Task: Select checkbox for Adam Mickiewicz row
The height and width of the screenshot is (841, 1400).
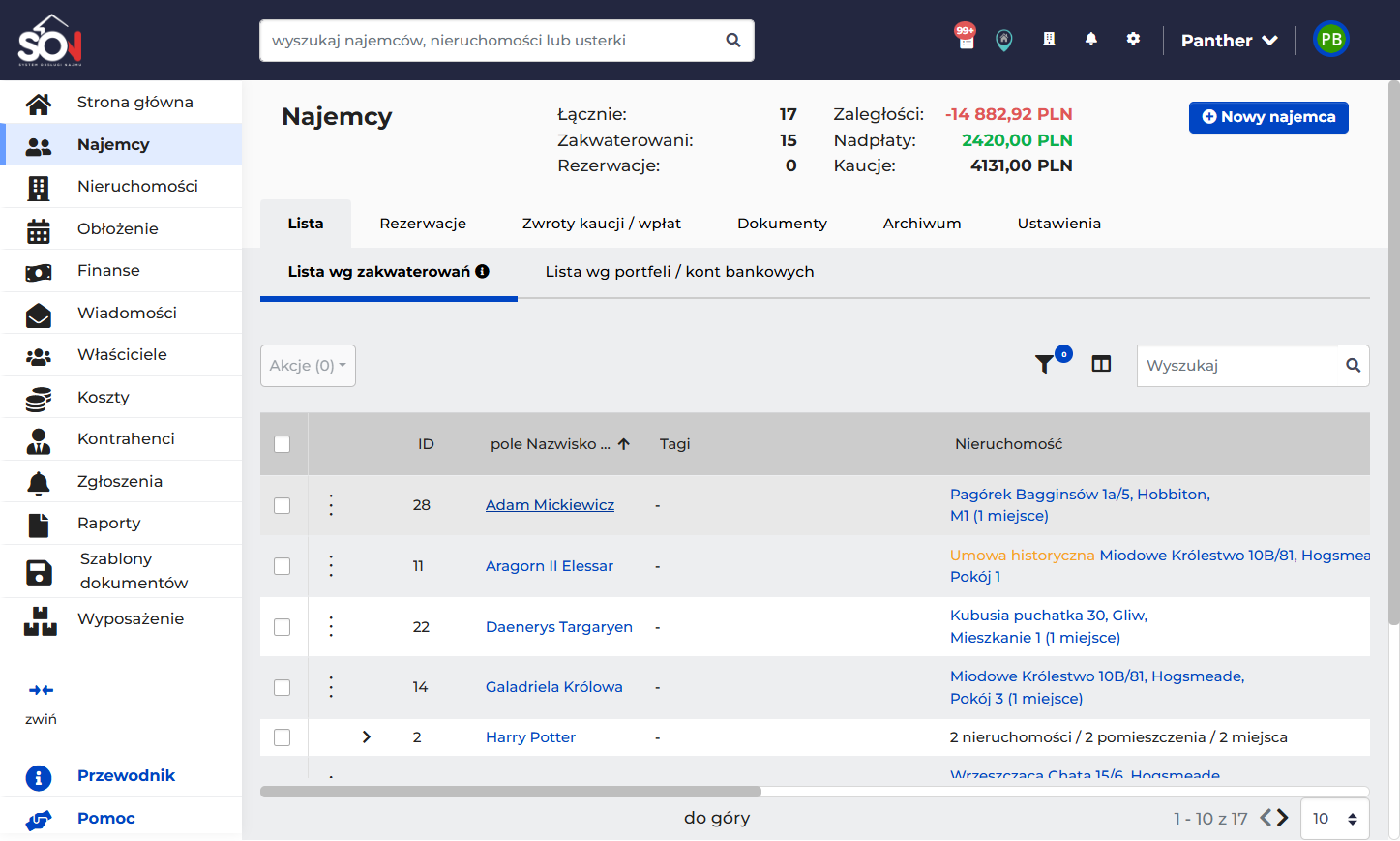Action: tap(283, 505)
